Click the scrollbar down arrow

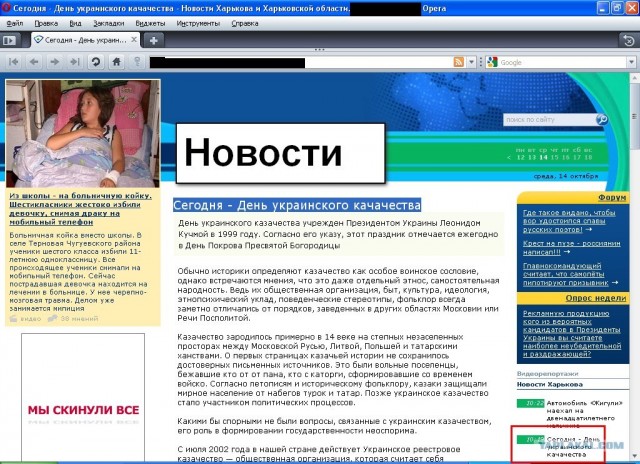click(635, 455)
